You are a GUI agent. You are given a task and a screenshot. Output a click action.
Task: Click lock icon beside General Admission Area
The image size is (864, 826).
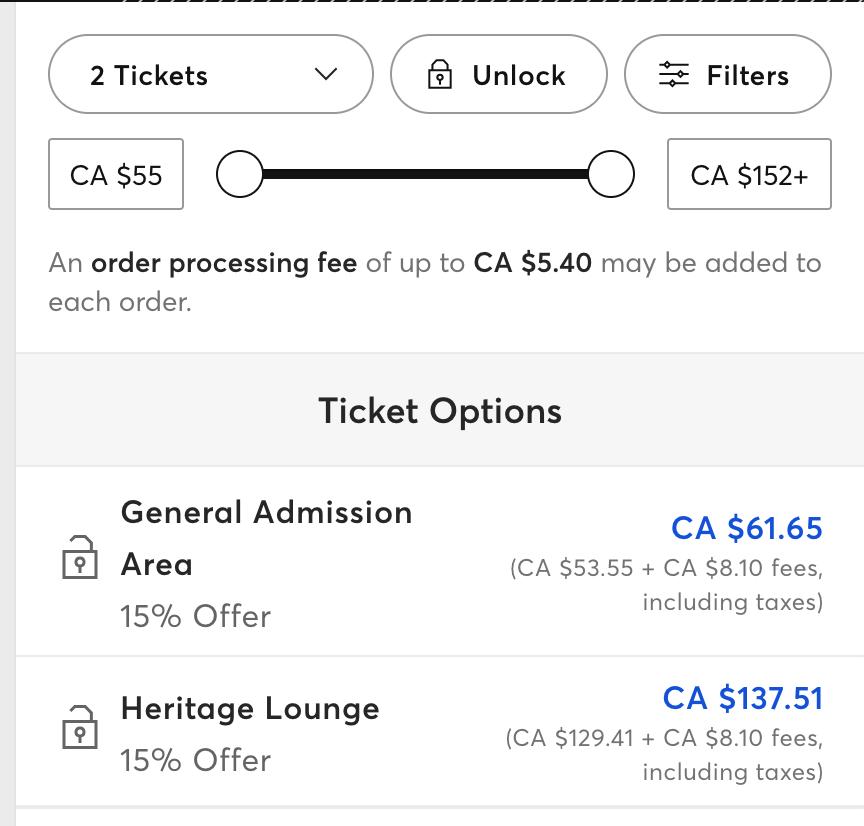click(x=79, y=558)
